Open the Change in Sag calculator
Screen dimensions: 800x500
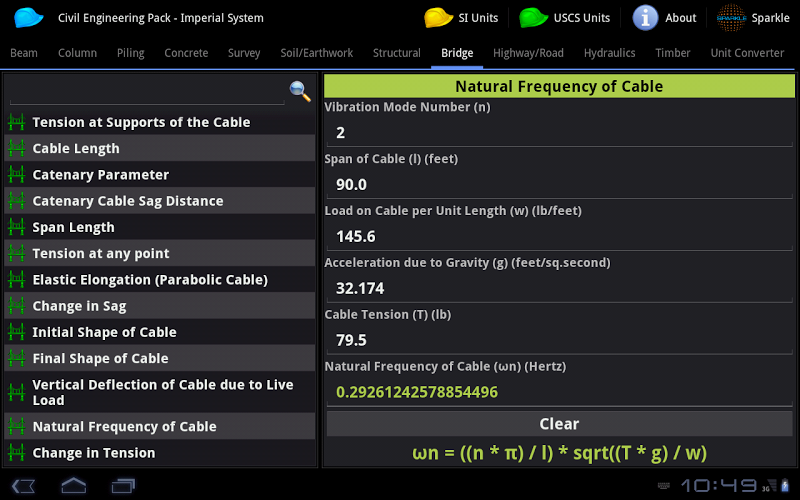pos(160,306)
